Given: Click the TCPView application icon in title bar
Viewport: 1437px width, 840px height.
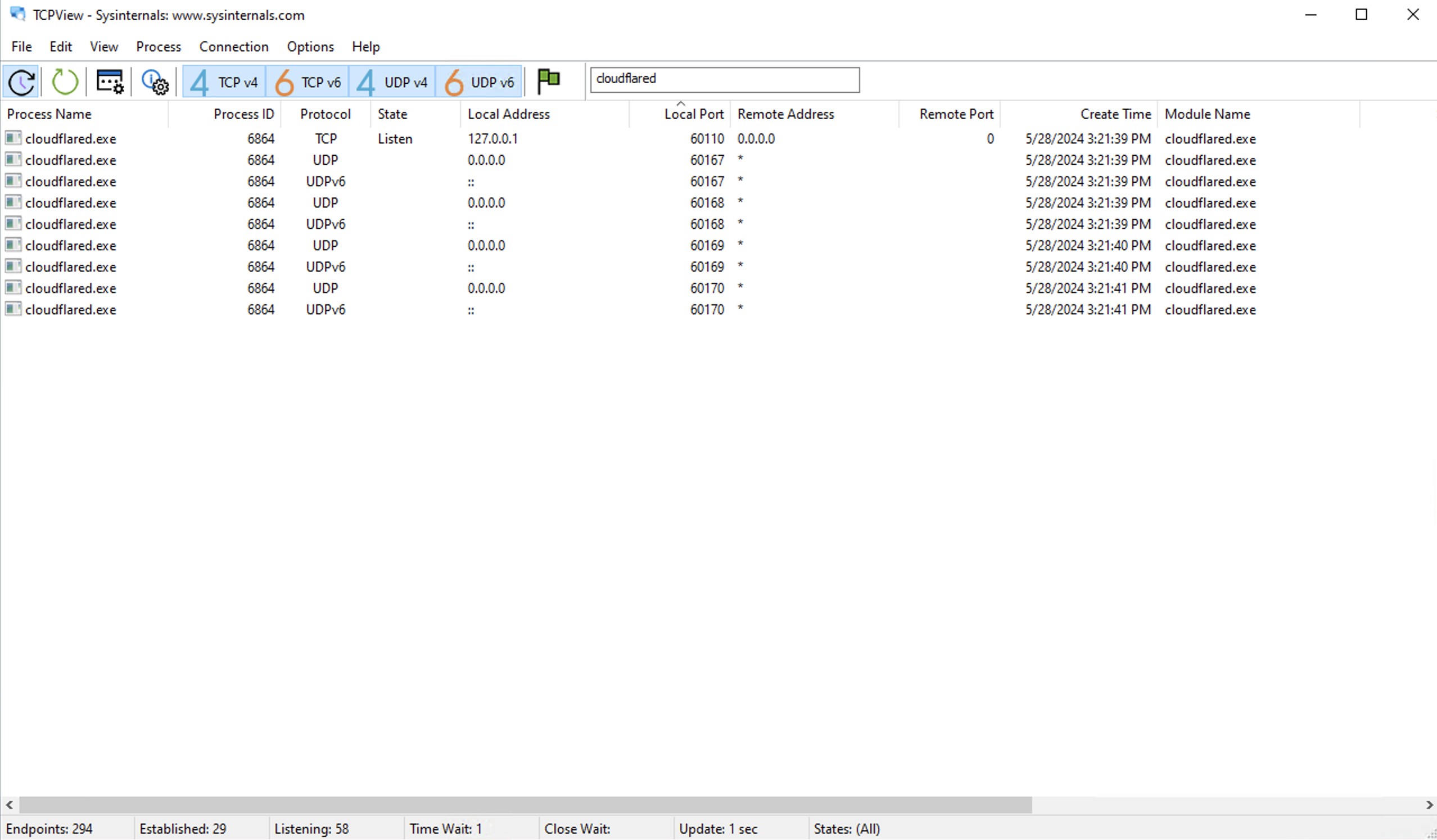Looking at the screenshot, I should (17, 14).
